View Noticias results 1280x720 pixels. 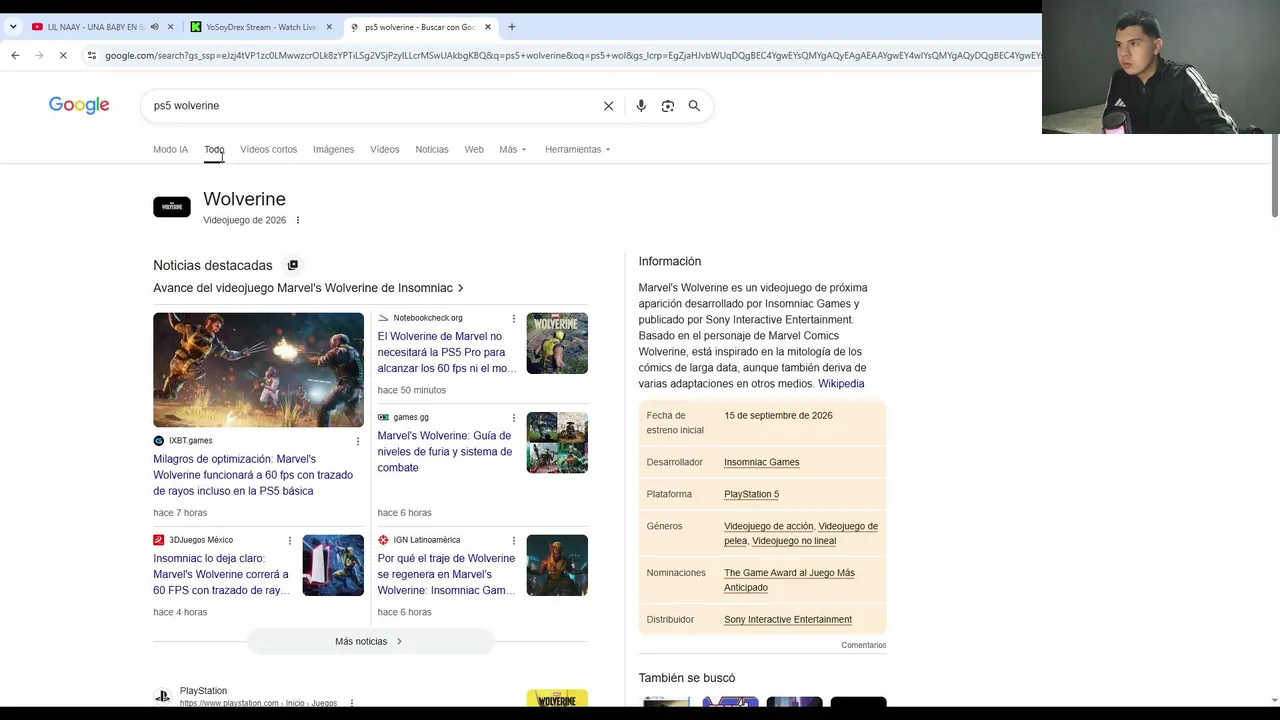[x=432, y=149]
